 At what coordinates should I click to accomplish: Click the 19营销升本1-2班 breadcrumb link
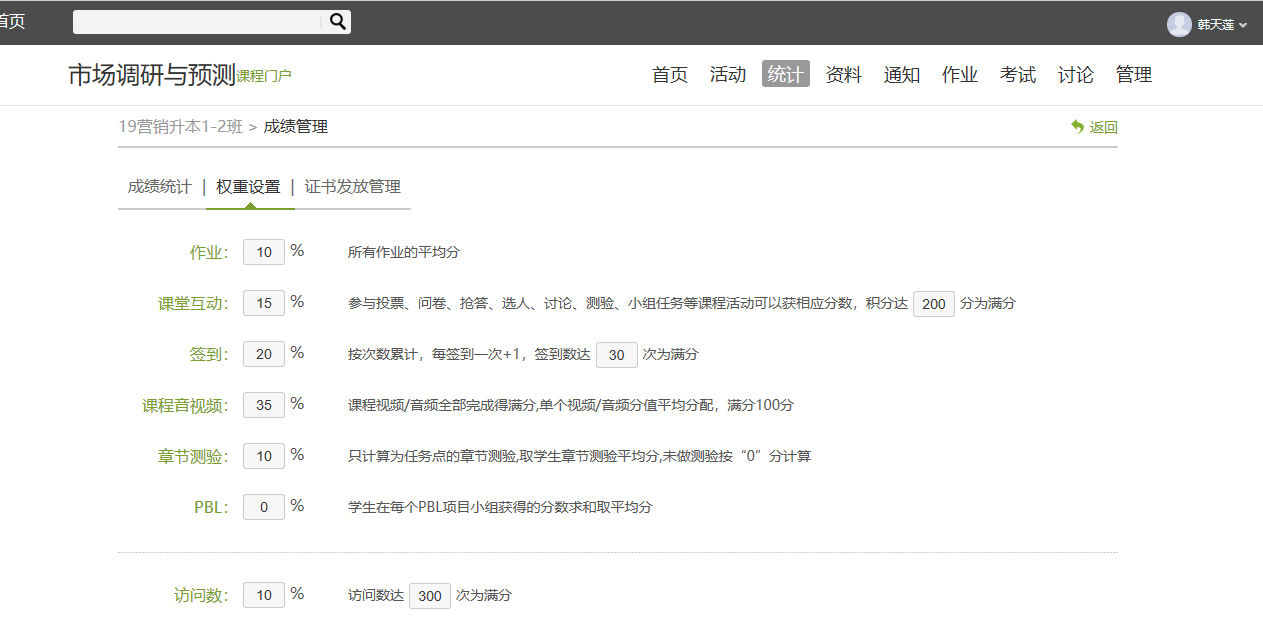pyautogui.click(x=180, y=127)
